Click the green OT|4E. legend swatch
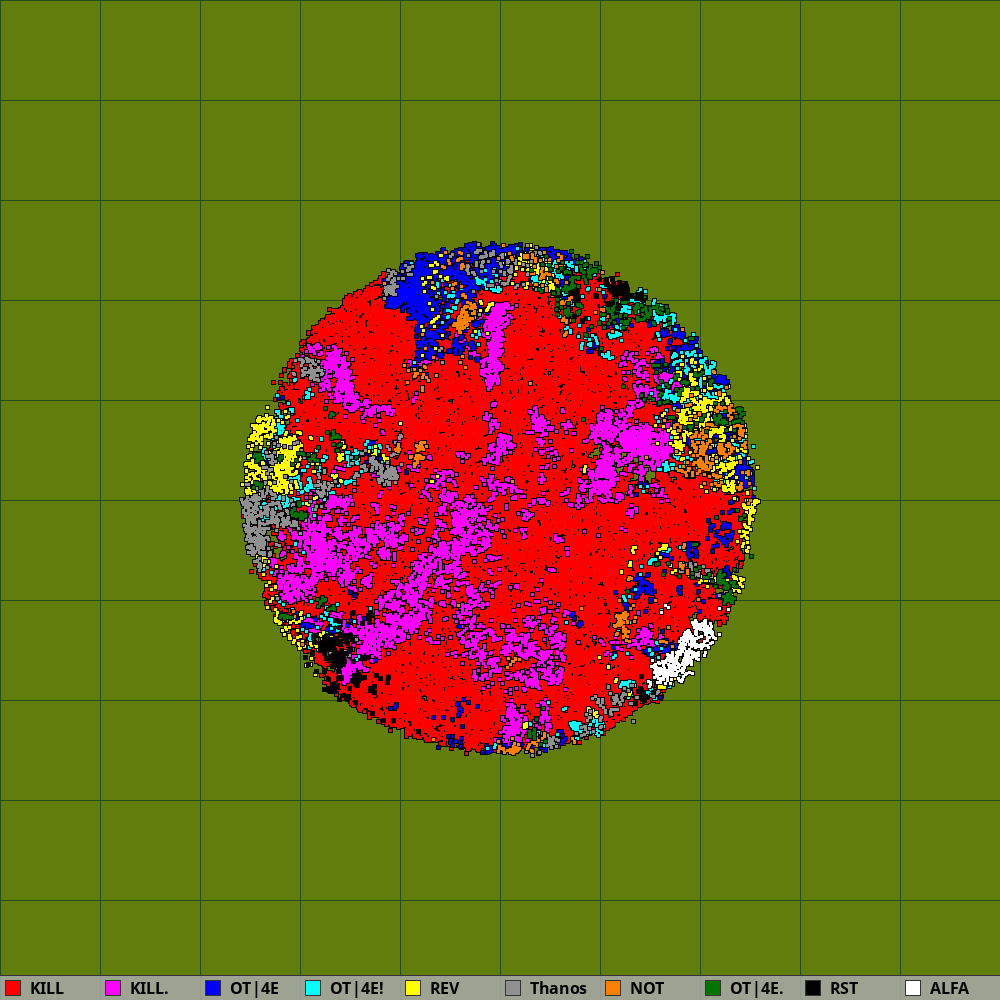1000x1000 pixels. [x=713, y=988]
